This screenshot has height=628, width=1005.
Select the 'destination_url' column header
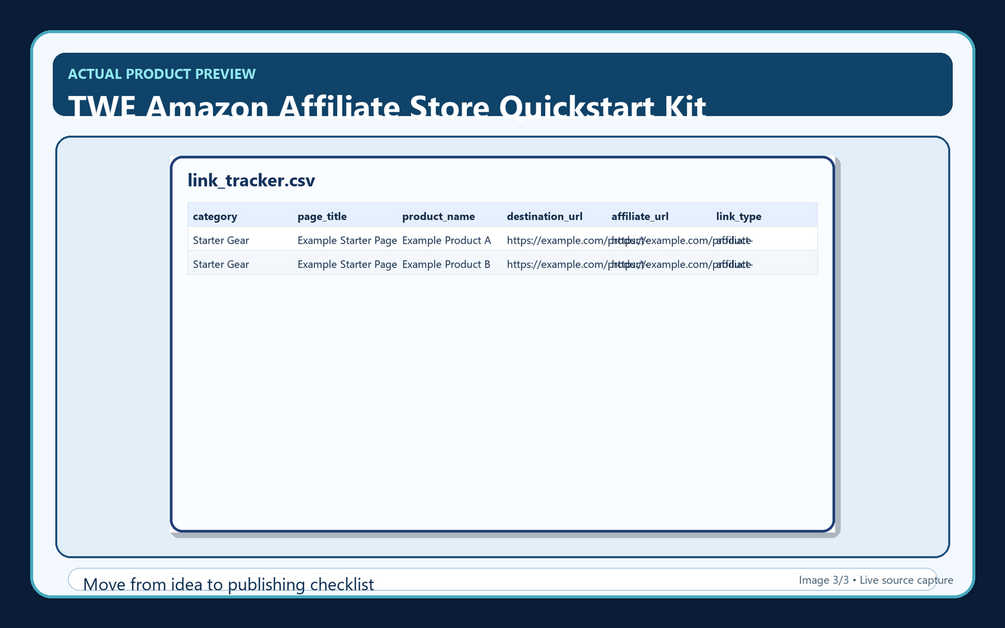tap(545, 217)
